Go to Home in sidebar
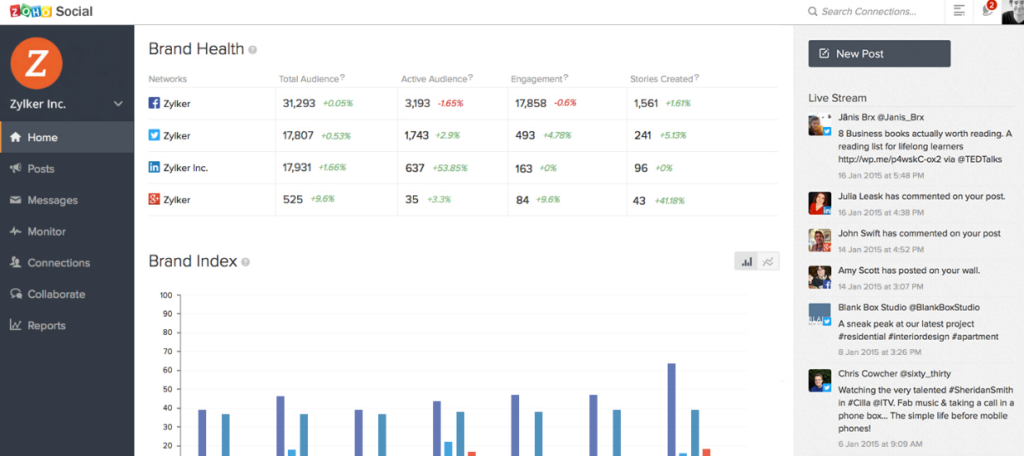Image resolution: width=1024 pixels, height=456 pixels. (x=67, y=137)
